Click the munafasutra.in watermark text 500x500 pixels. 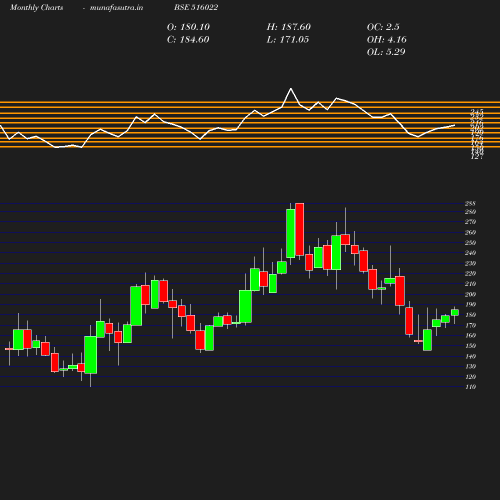[x=116, y=8]
